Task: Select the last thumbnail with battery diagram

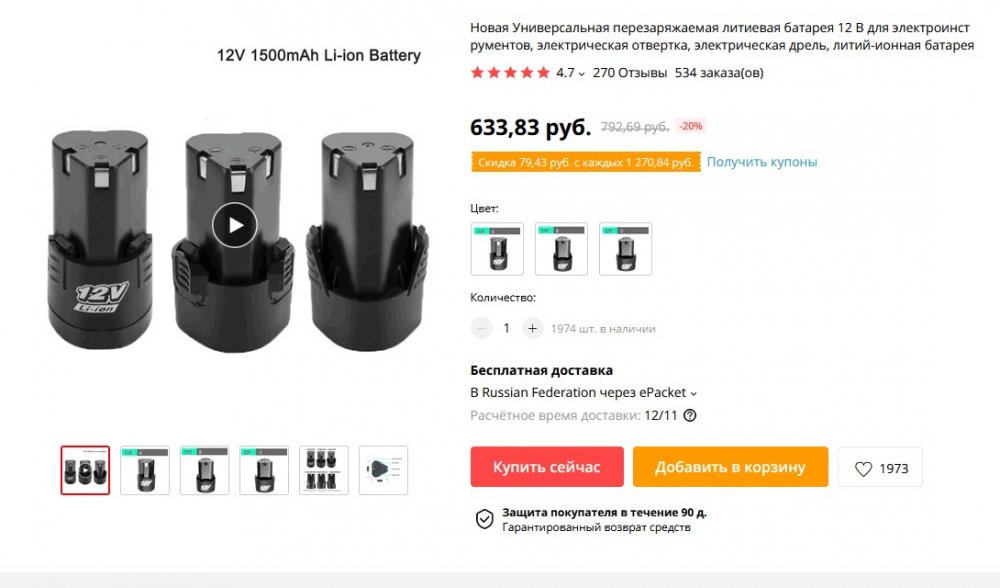Action: click(383, 470)
